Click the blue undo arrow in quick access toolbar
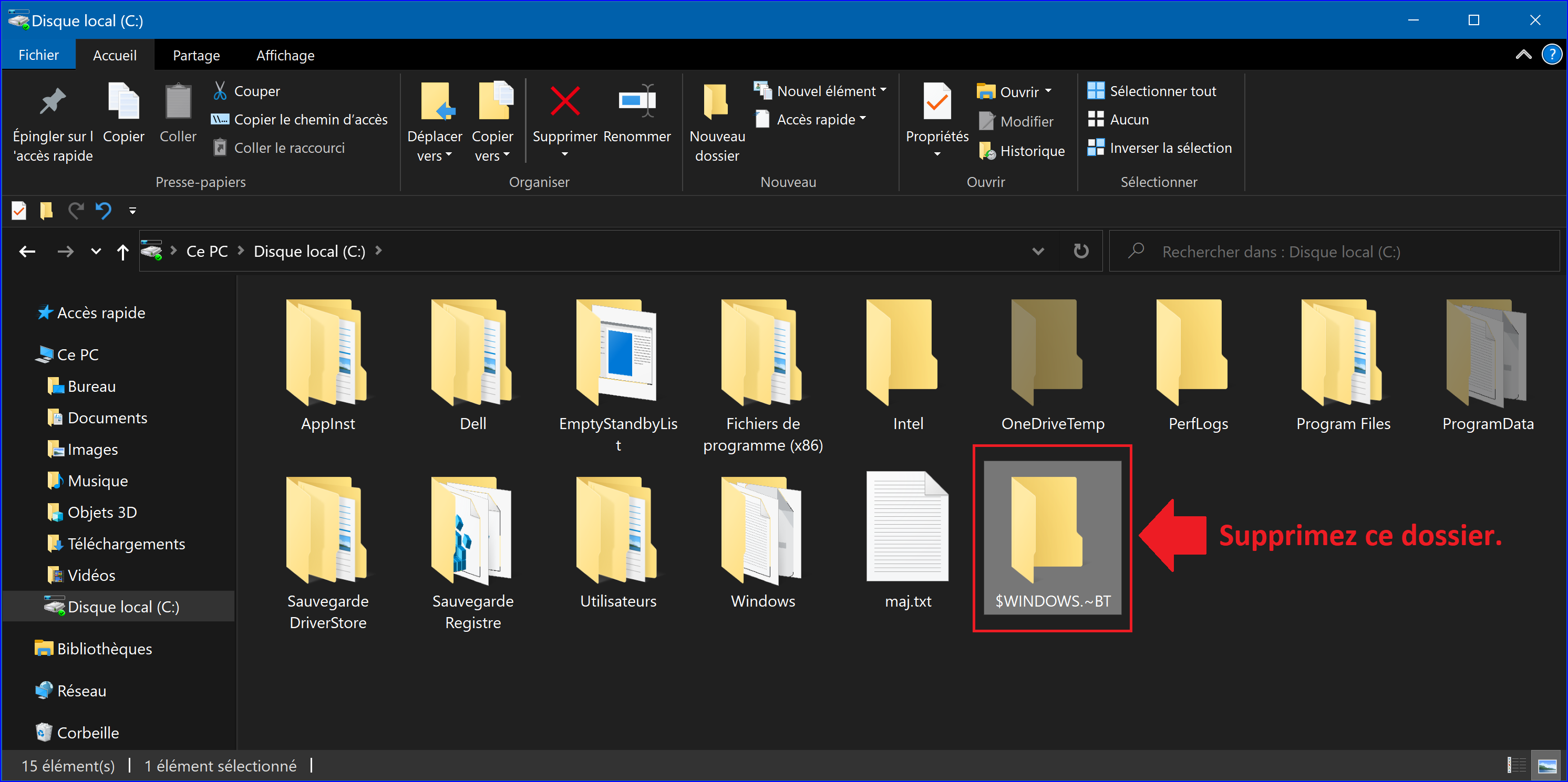This screenshot has height=782, width=1568. (x=104, y=211)
